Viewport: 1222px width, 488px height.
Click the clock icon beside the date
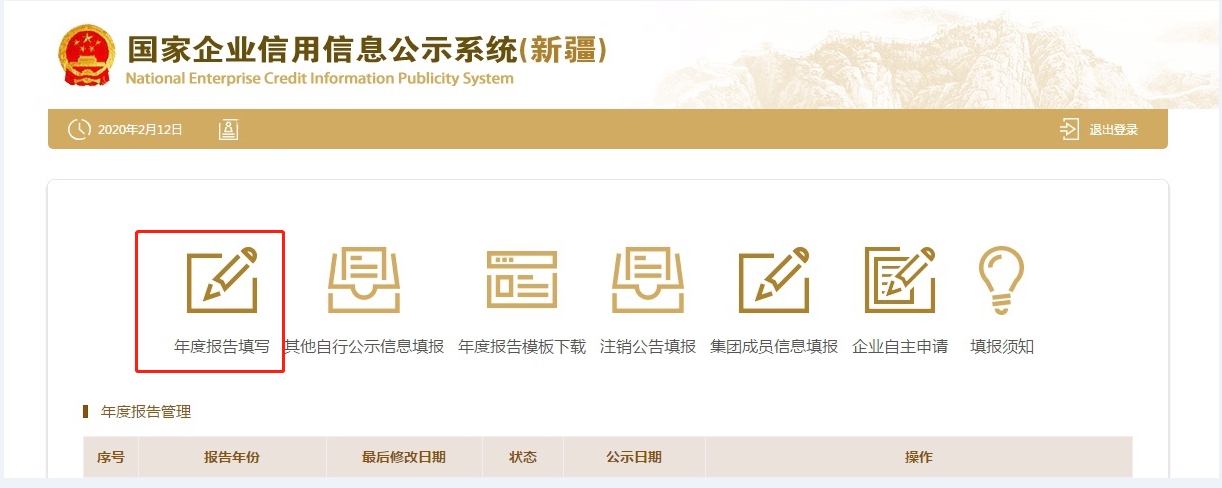(79, 129)
